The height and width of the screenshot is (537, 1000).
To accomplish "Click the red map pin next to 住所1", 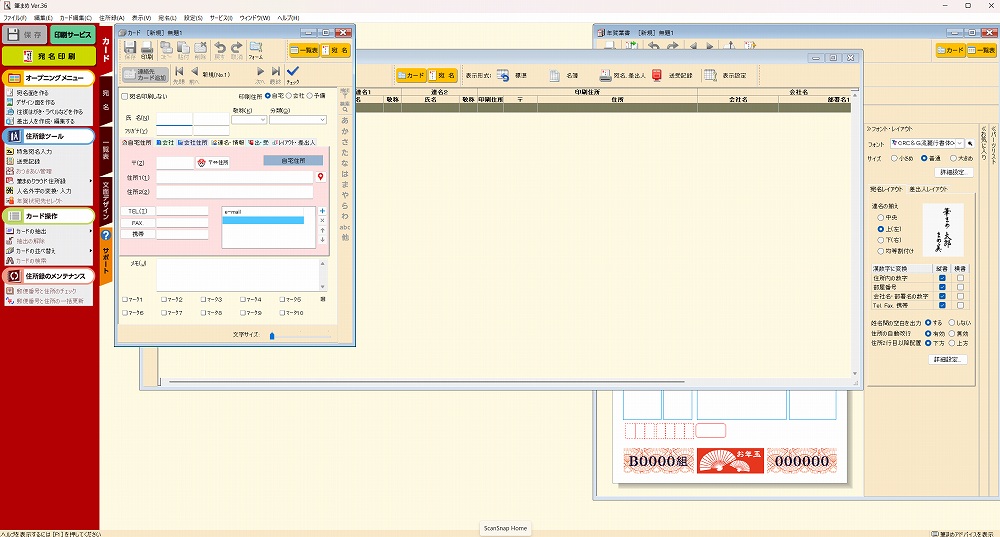I will (320, 177).
